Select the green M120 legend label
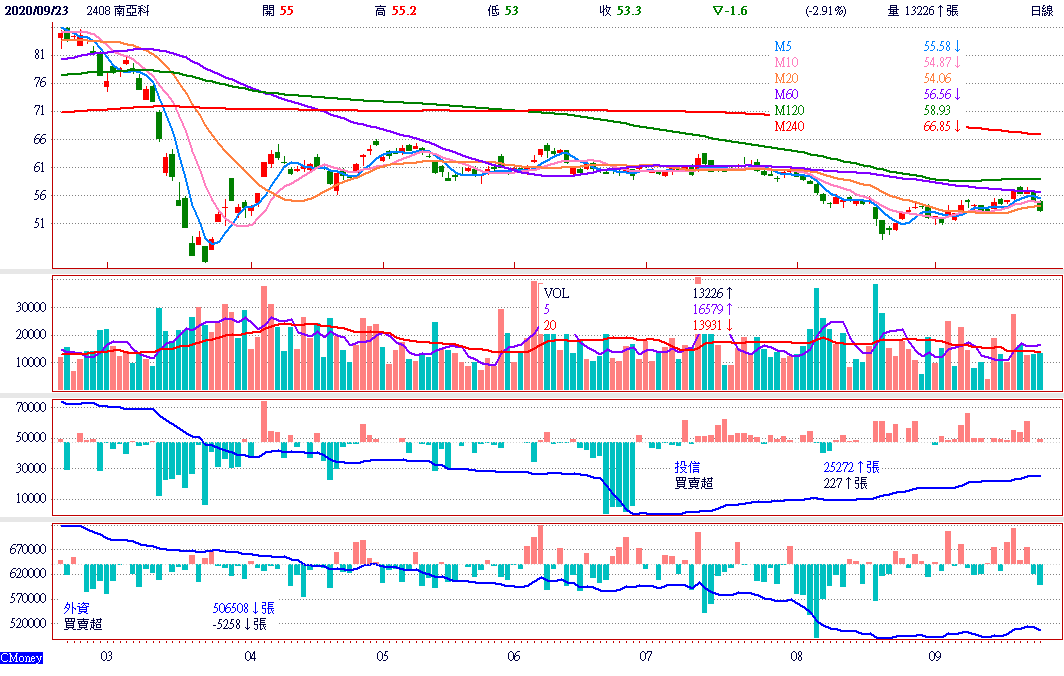Image resolution: width=1064 pixels, height=676 pixels. click(789, 110)
